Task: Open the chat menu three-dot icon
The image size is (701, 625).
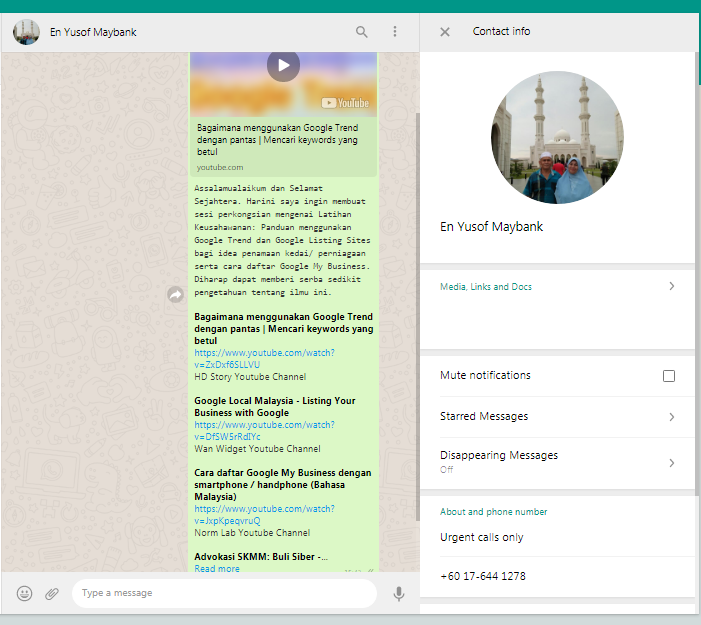Action: [x=395, y=31]
